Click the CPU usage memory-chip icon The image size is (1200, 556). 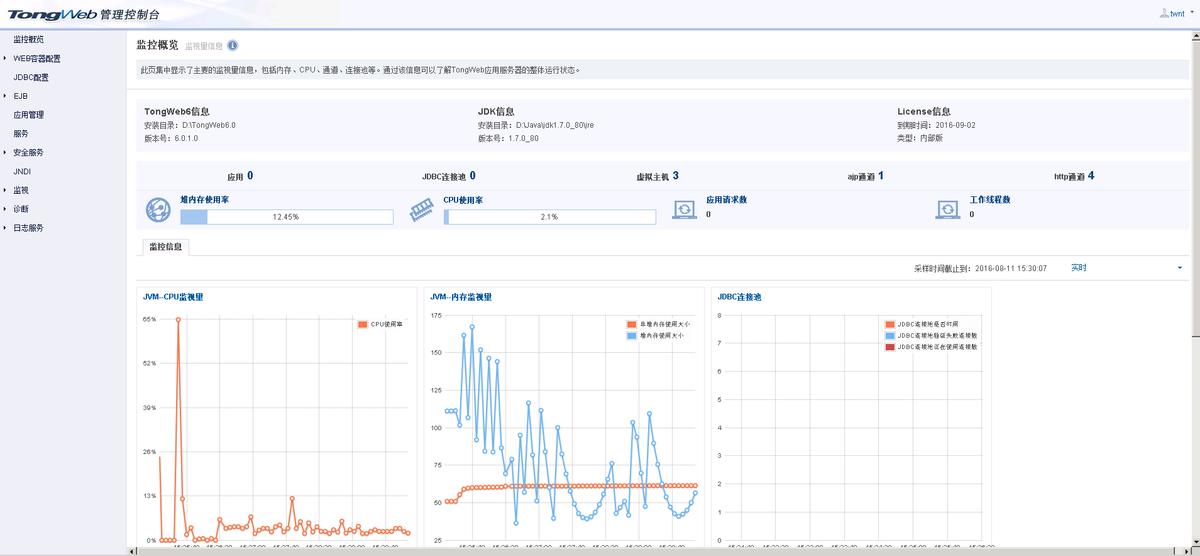(x=423, y=209)
